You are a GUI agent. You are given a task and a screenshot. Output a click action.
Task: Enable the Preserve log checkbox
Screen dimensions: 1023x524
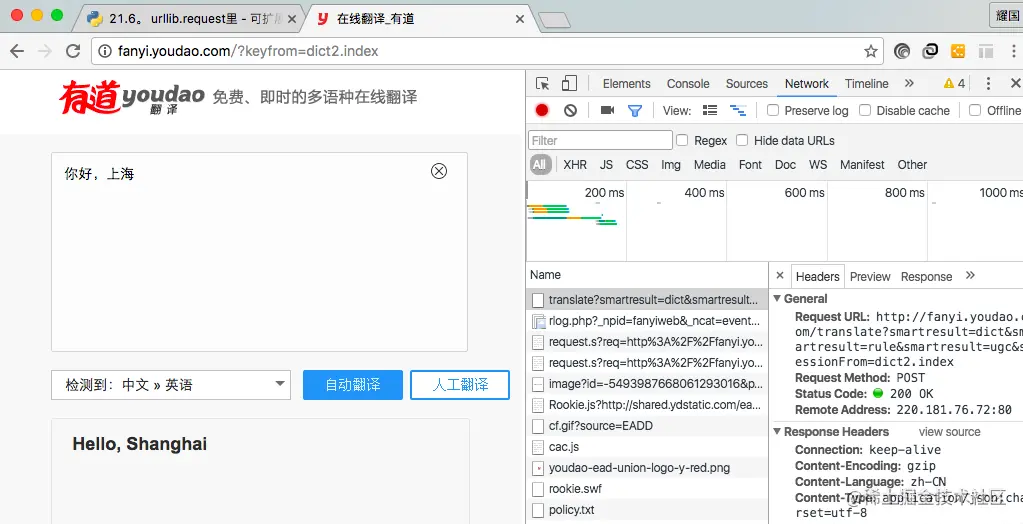773,110
